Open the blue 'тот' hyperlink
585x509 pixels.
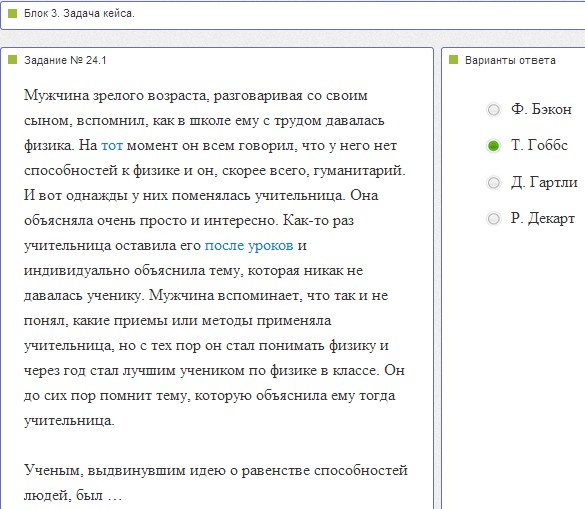tap(112, 146)
